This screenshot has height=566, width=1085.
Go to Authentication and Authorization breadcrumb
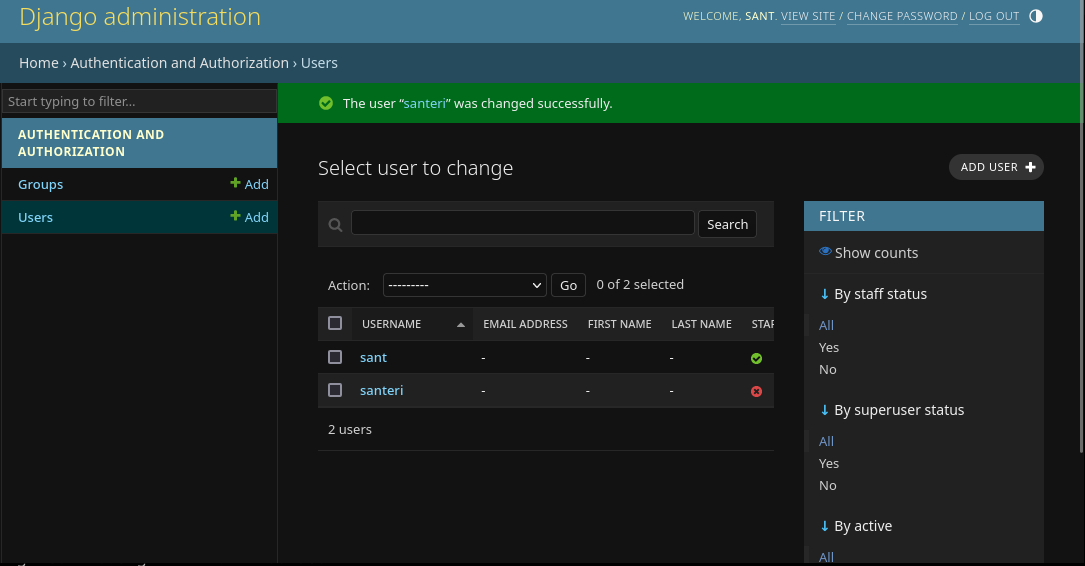179,63
